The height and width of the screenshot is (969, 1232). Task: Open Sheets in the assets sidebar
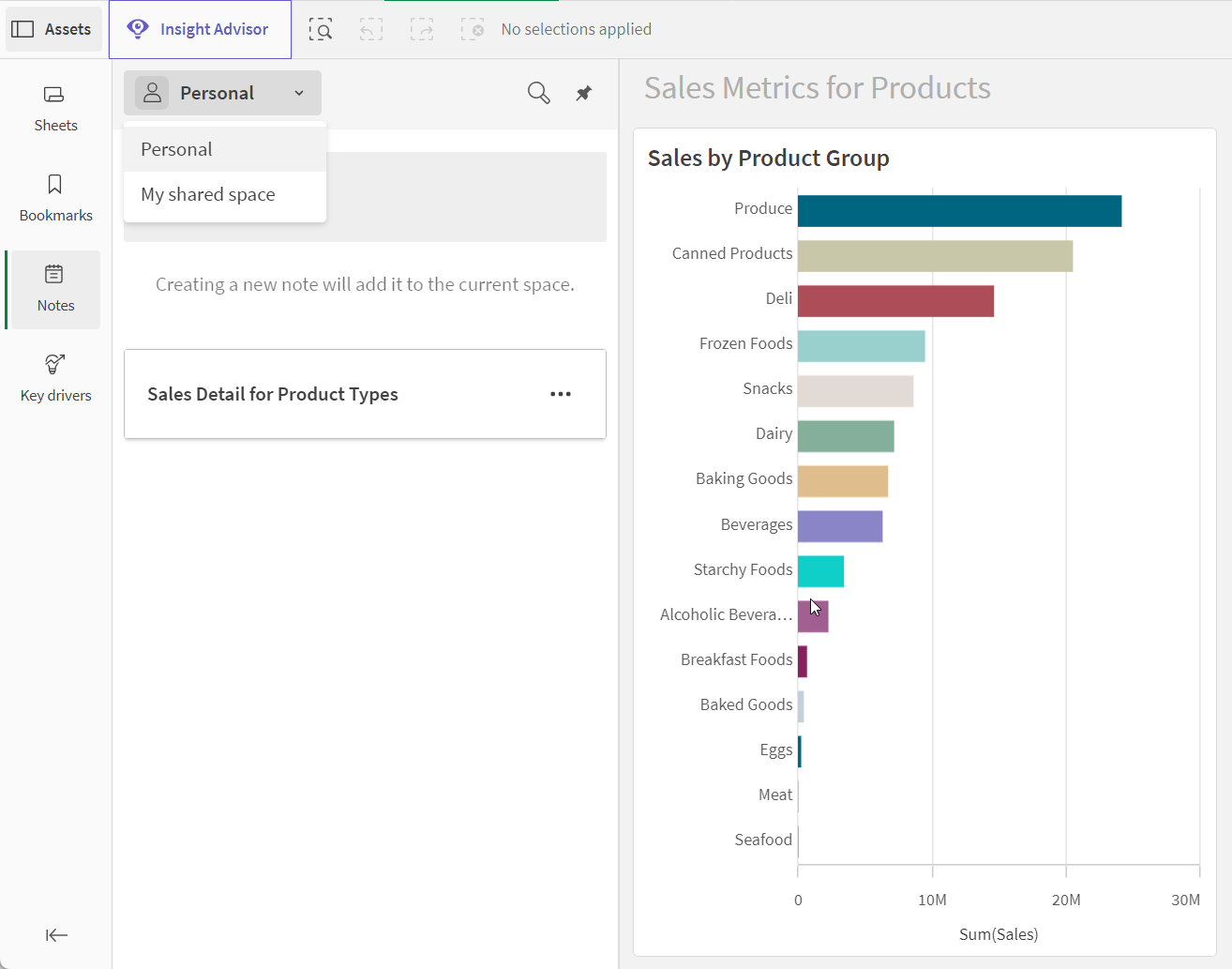(x=55, y=108)
